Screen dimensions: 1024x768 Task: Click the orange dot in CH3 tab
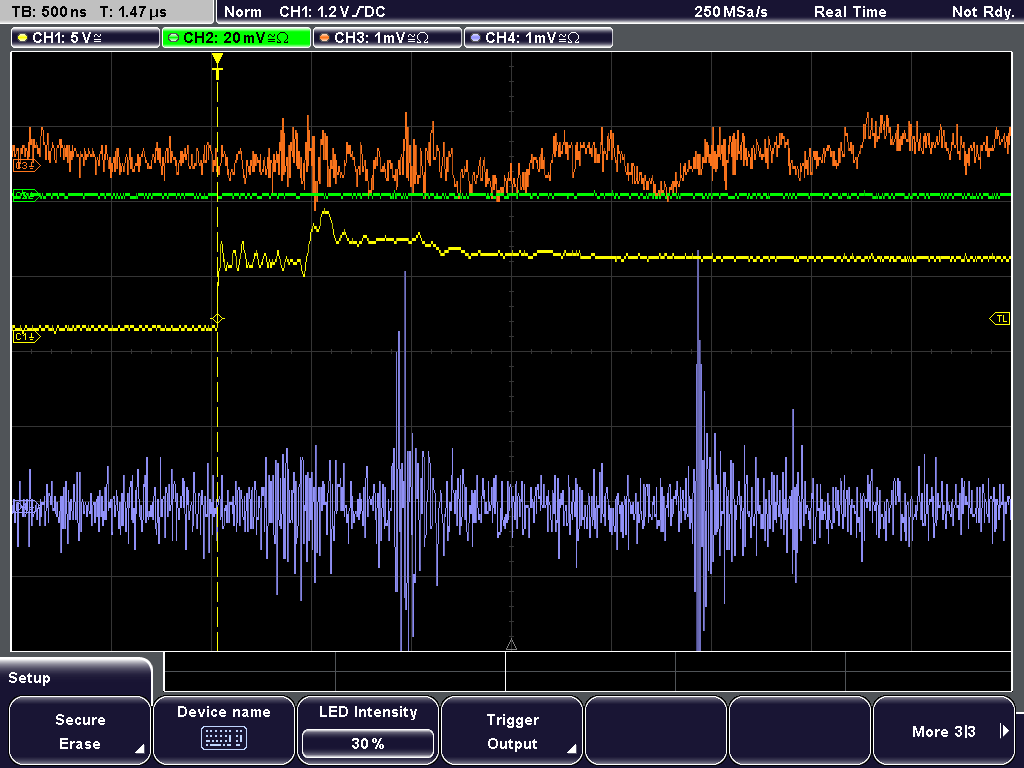pos(325,38)
